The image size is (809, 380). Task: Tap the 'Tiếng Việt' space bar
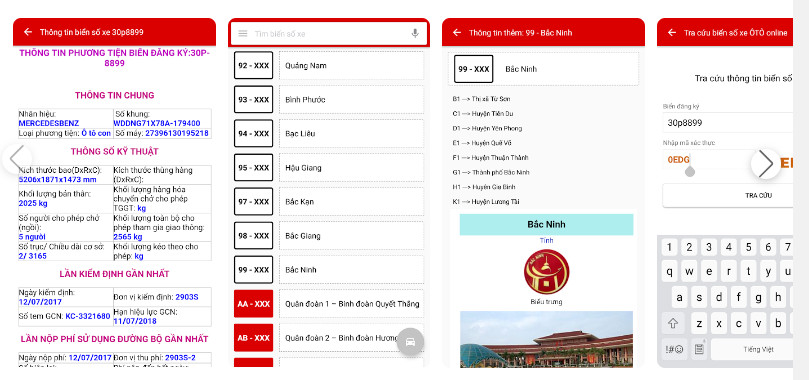(752, 349)
